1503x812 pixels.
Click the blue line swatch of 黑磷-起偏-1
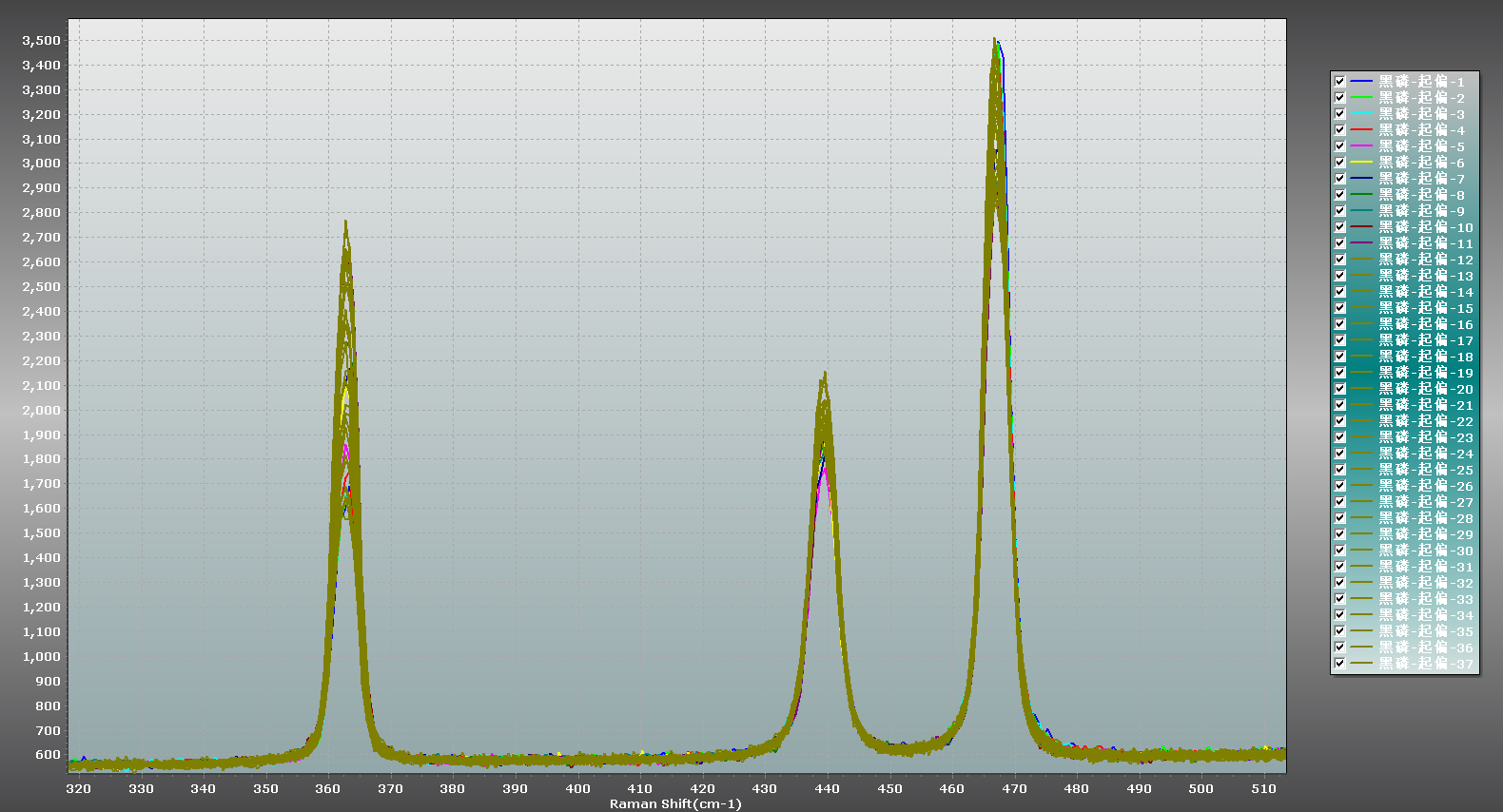tap(1361, 82)
